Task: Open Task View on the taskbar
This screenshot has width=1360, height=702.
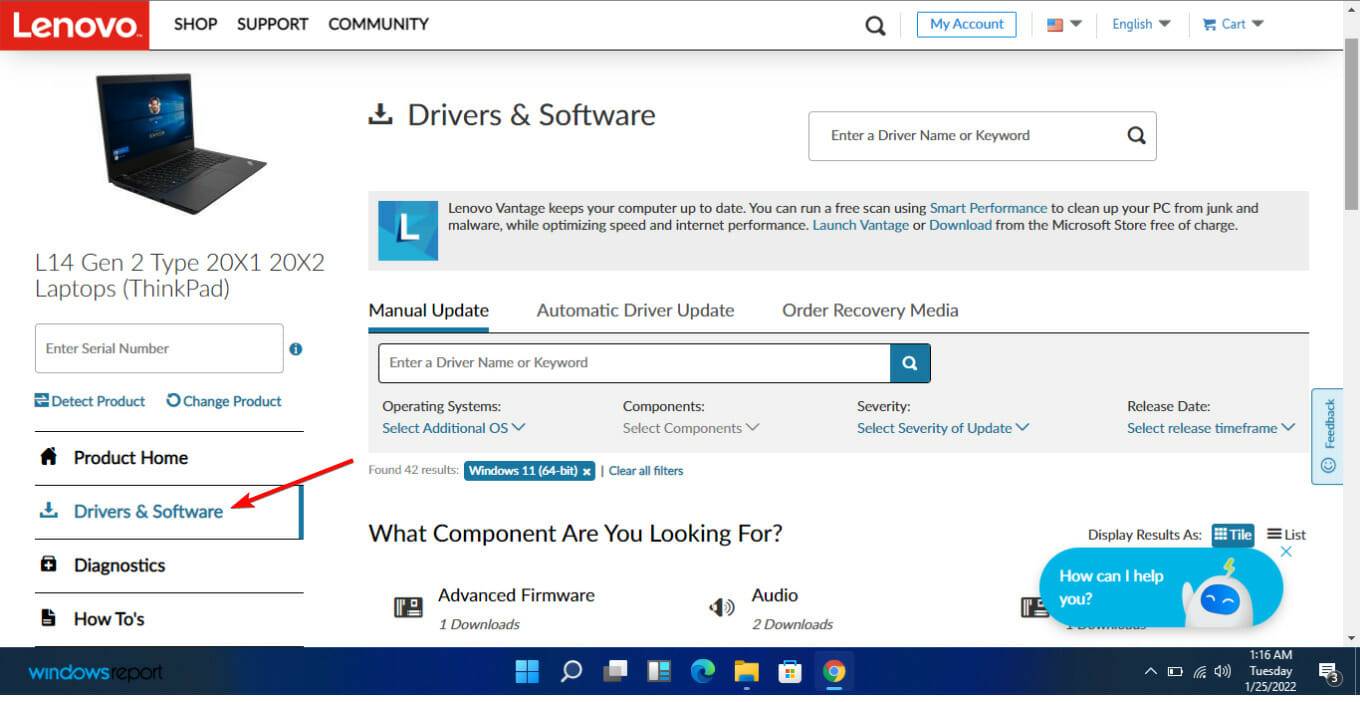Action: pyautogui.click(x=615, y=671)
